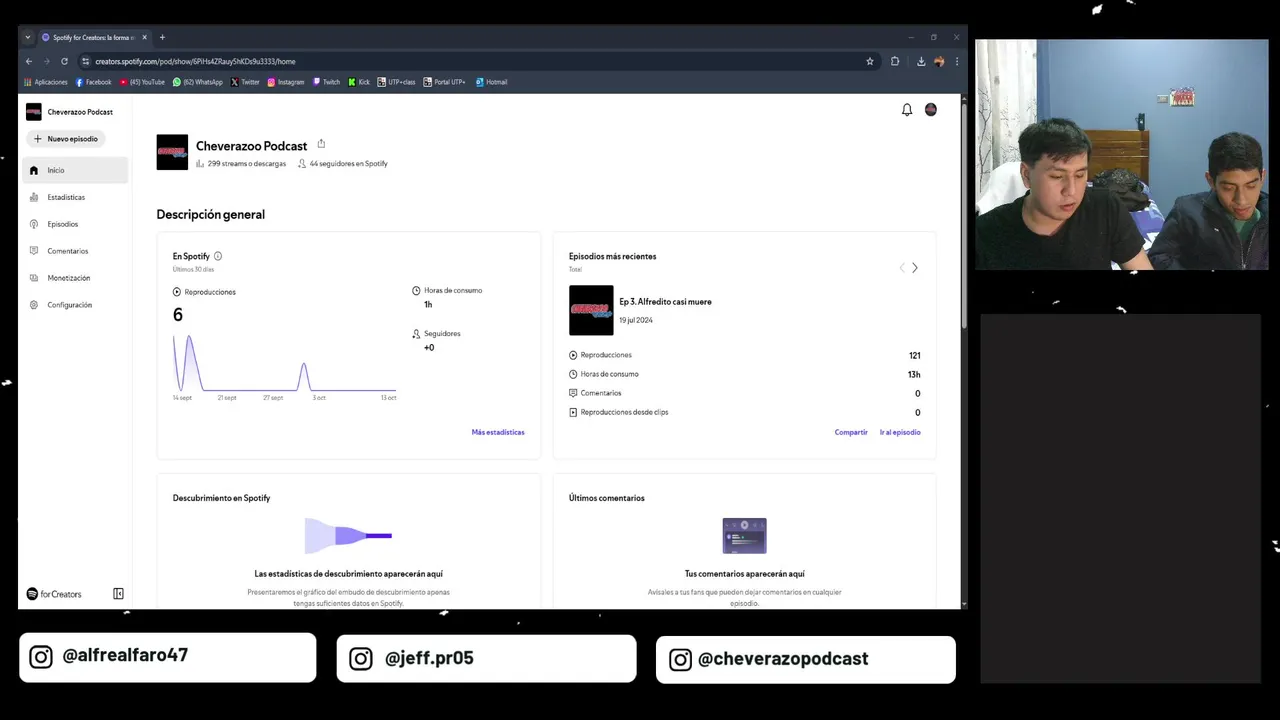Click the Configuración gear icon in sidebar

(34, 305)
